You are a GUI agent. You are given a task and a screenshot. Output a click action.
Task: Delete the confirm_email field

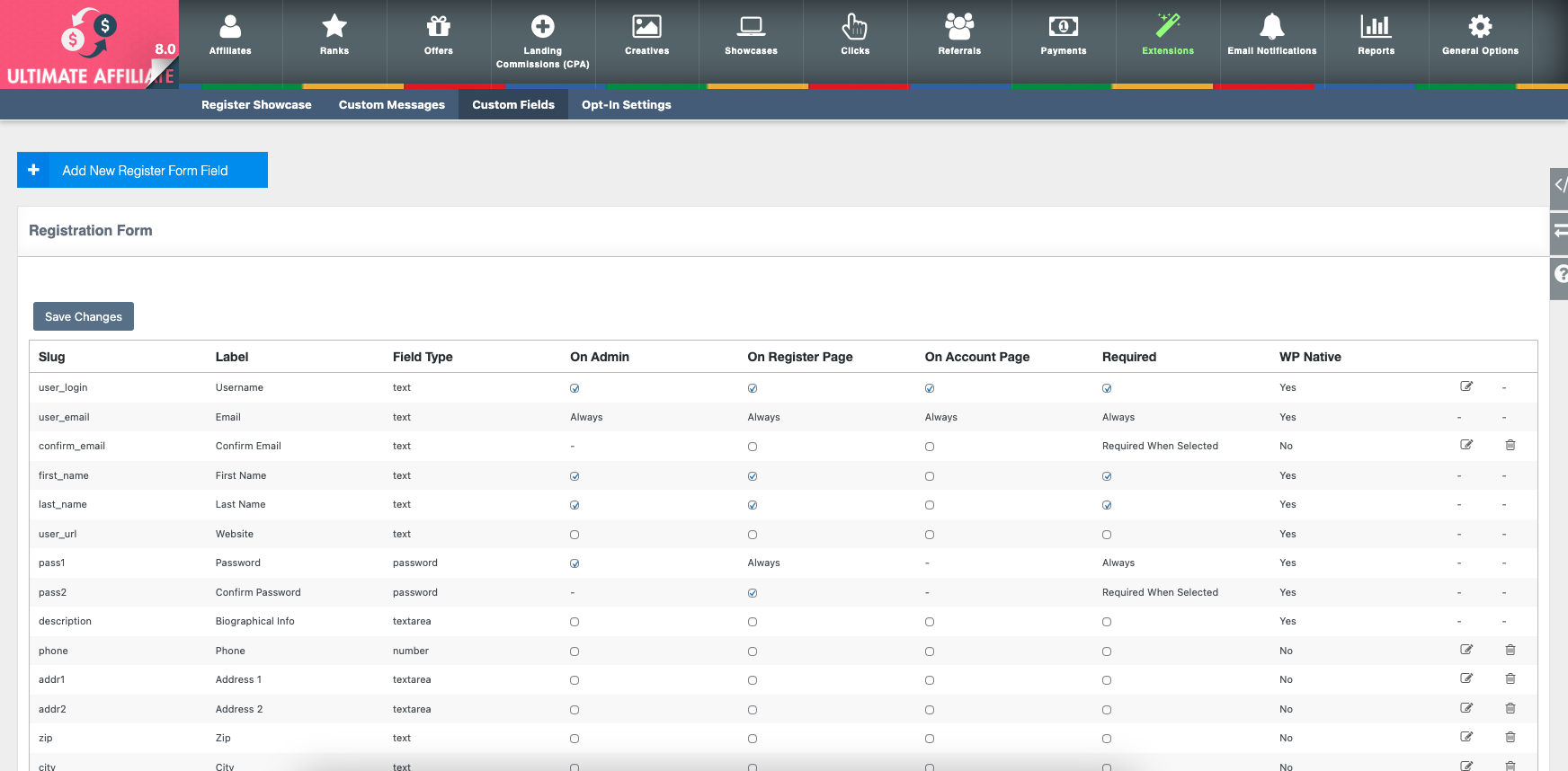click(1510, 445)
